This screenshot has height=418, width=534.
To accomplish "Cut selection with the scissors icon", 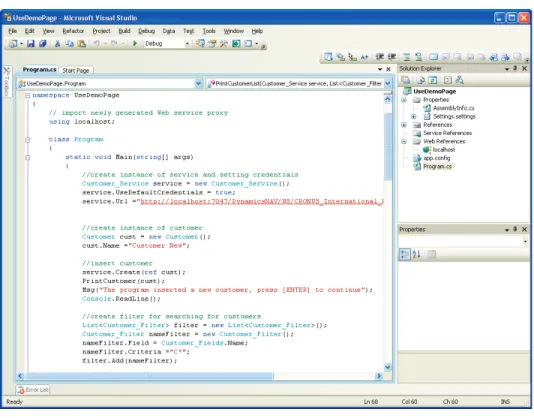I will coord(58,44).
